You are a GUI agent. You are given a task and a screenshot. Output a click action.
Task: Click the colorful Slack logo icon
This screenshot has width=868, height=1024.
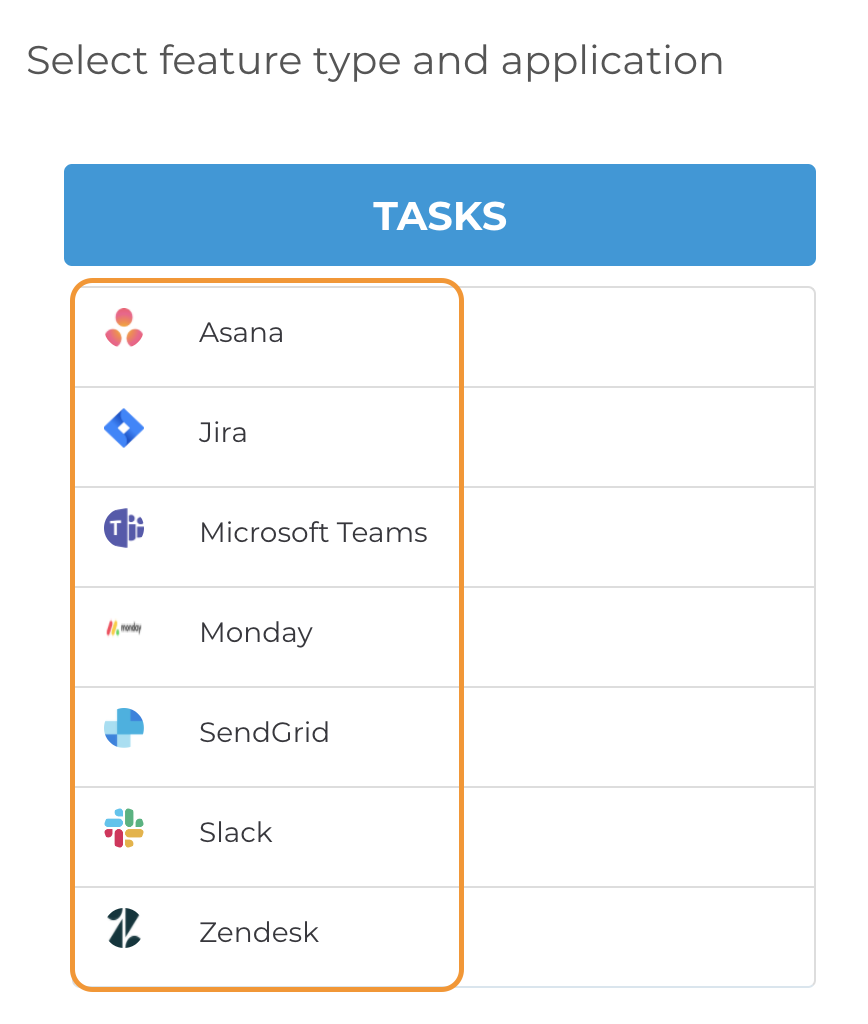pyautogui.click(x=124, y=829)
